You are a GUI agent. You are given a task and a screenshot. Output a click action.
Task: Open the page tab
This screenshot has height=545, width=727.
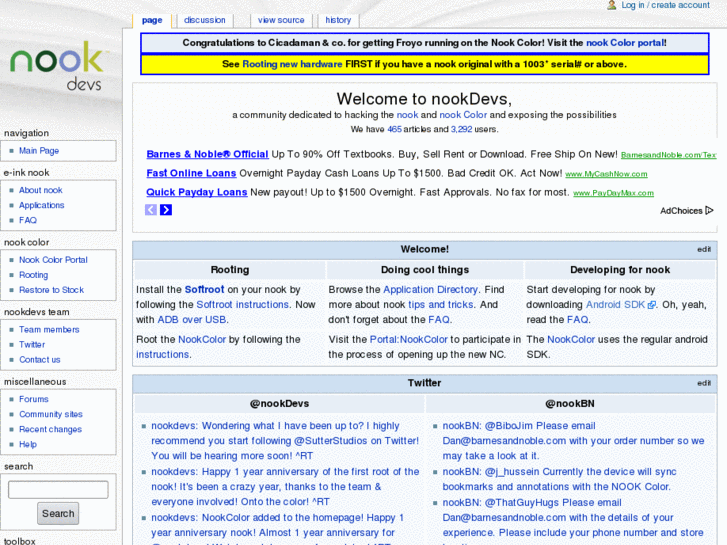152,20
